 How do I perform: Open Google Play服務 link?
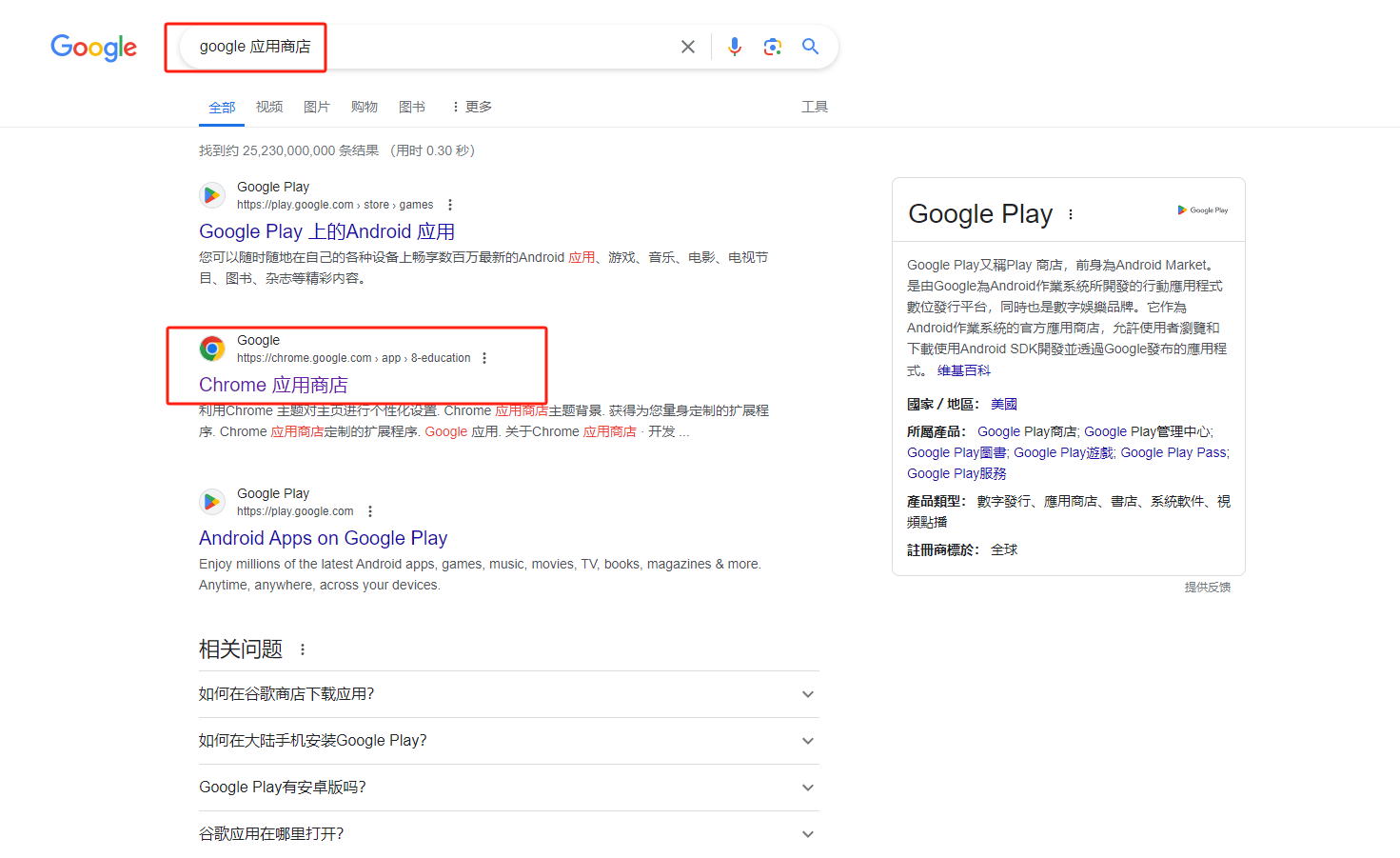956,473
